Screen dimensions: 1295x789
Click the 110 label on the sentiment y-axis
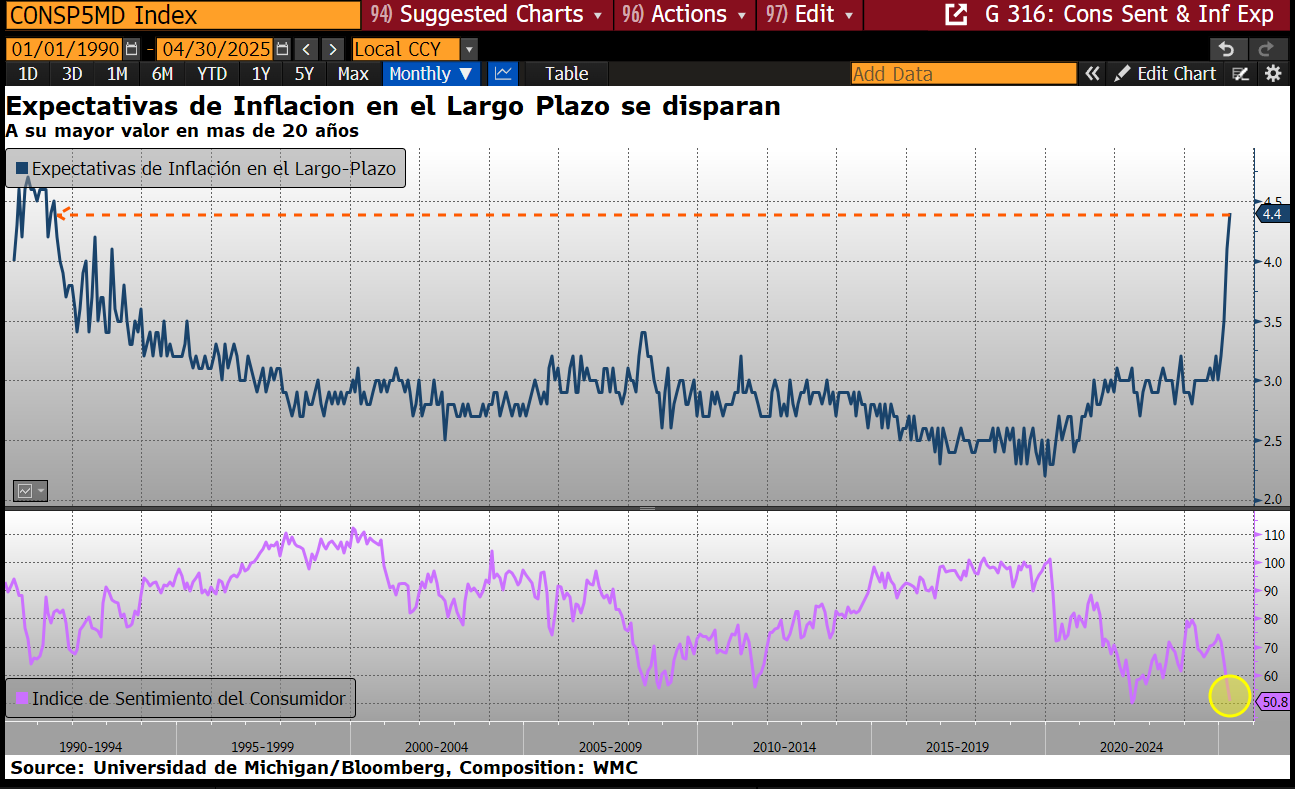(x=1274, y=535)
